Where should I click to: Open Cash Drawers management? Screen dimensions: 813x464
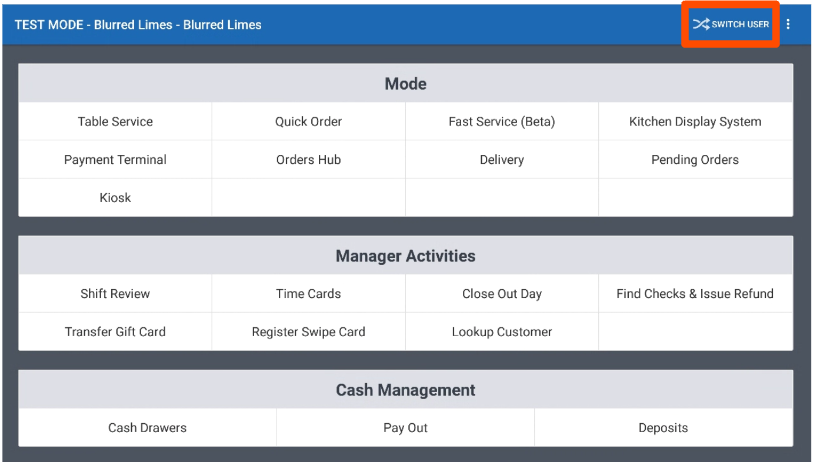[x=147, y=428]
